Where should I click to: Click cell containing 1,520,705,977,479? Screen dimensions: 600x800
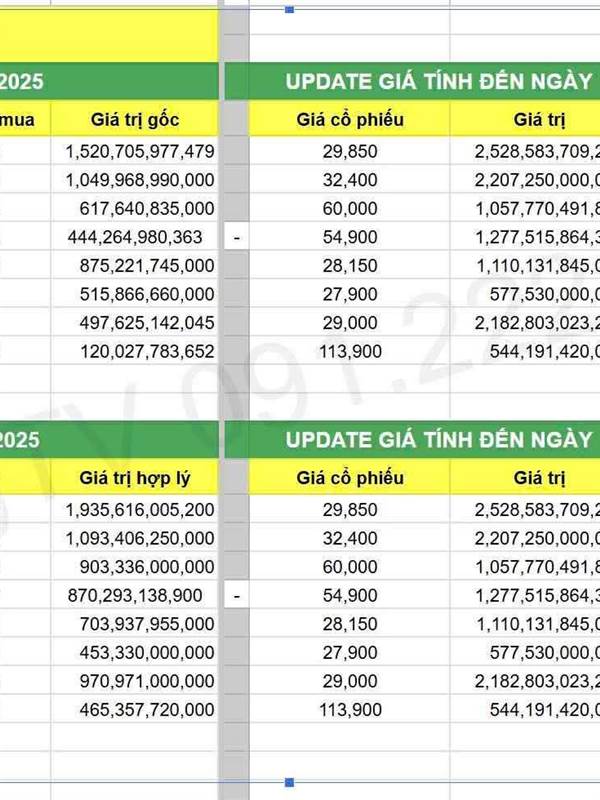tap(139, 151)
